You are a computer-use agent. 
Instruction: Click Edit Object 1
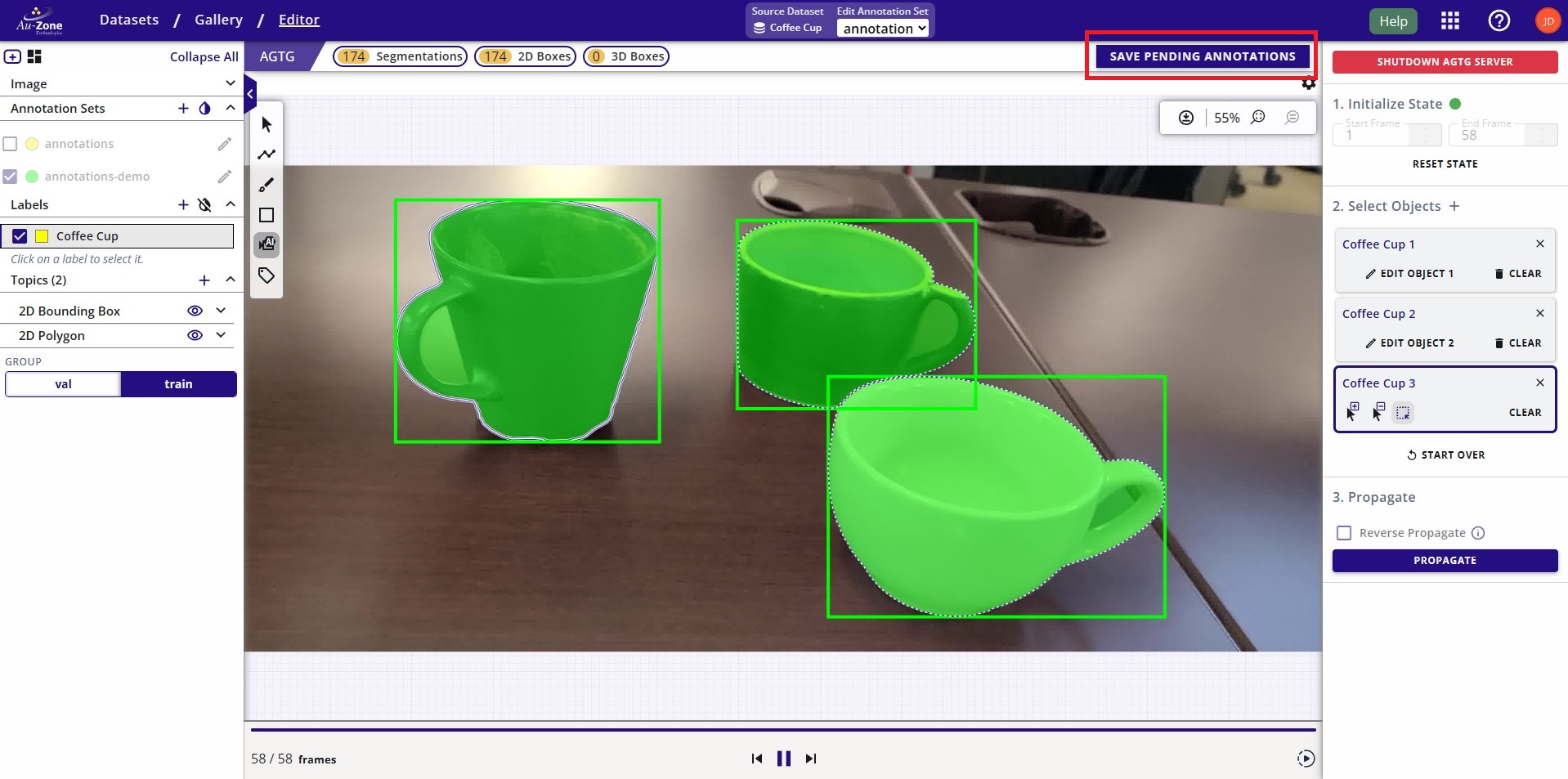pos(1409,274)
